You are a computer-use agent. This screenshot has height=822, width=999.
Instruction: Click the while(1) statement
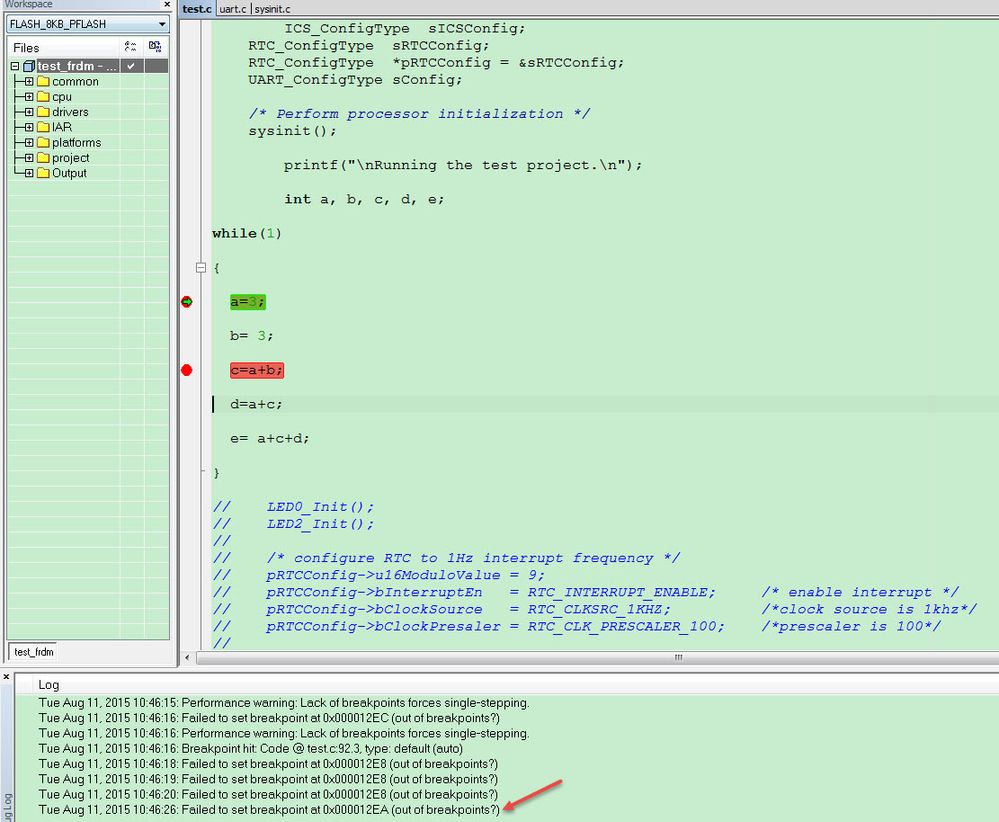click(247, 233)
